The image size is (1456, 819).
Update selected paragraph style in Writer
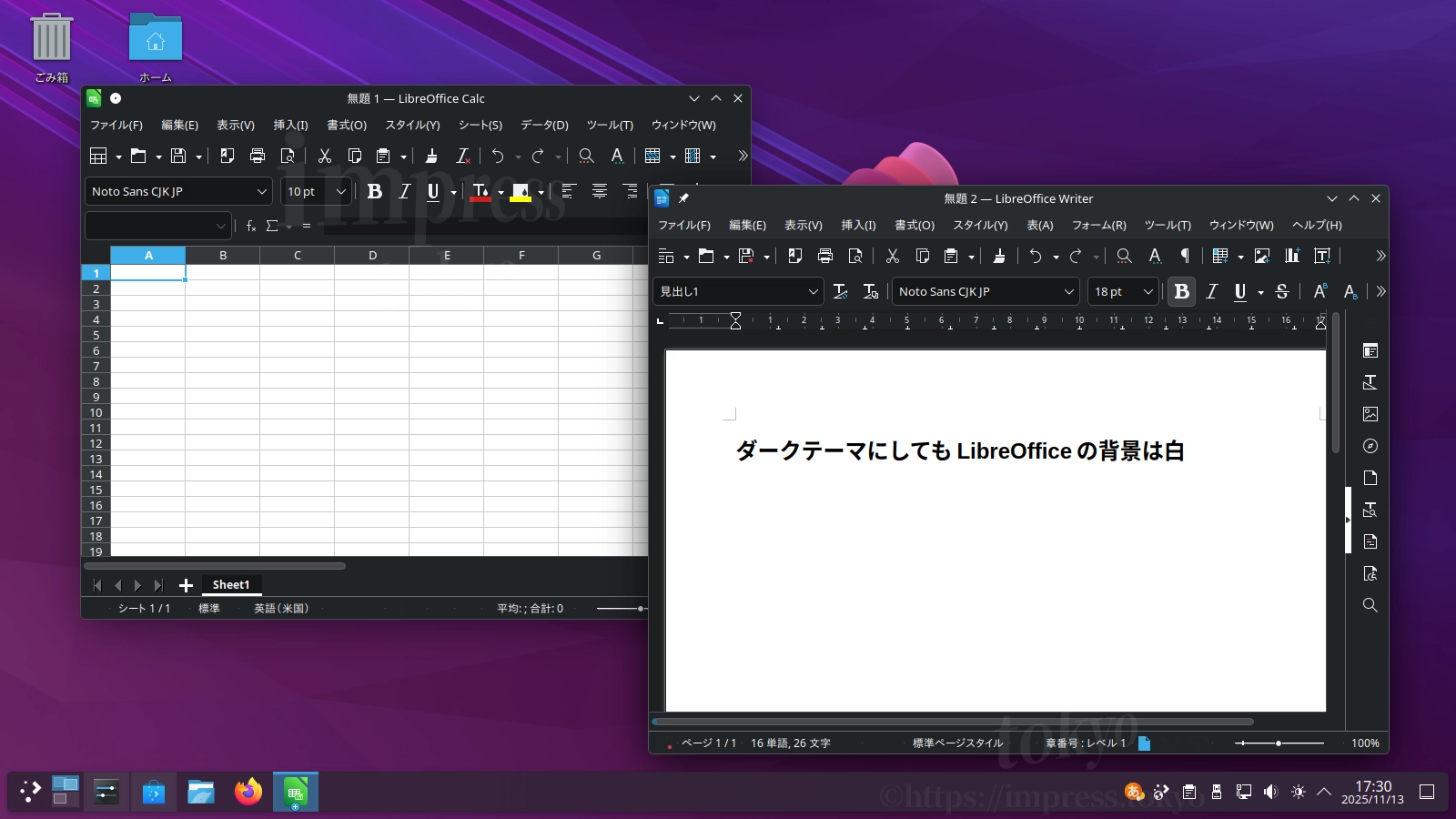(x=841, y=291)
